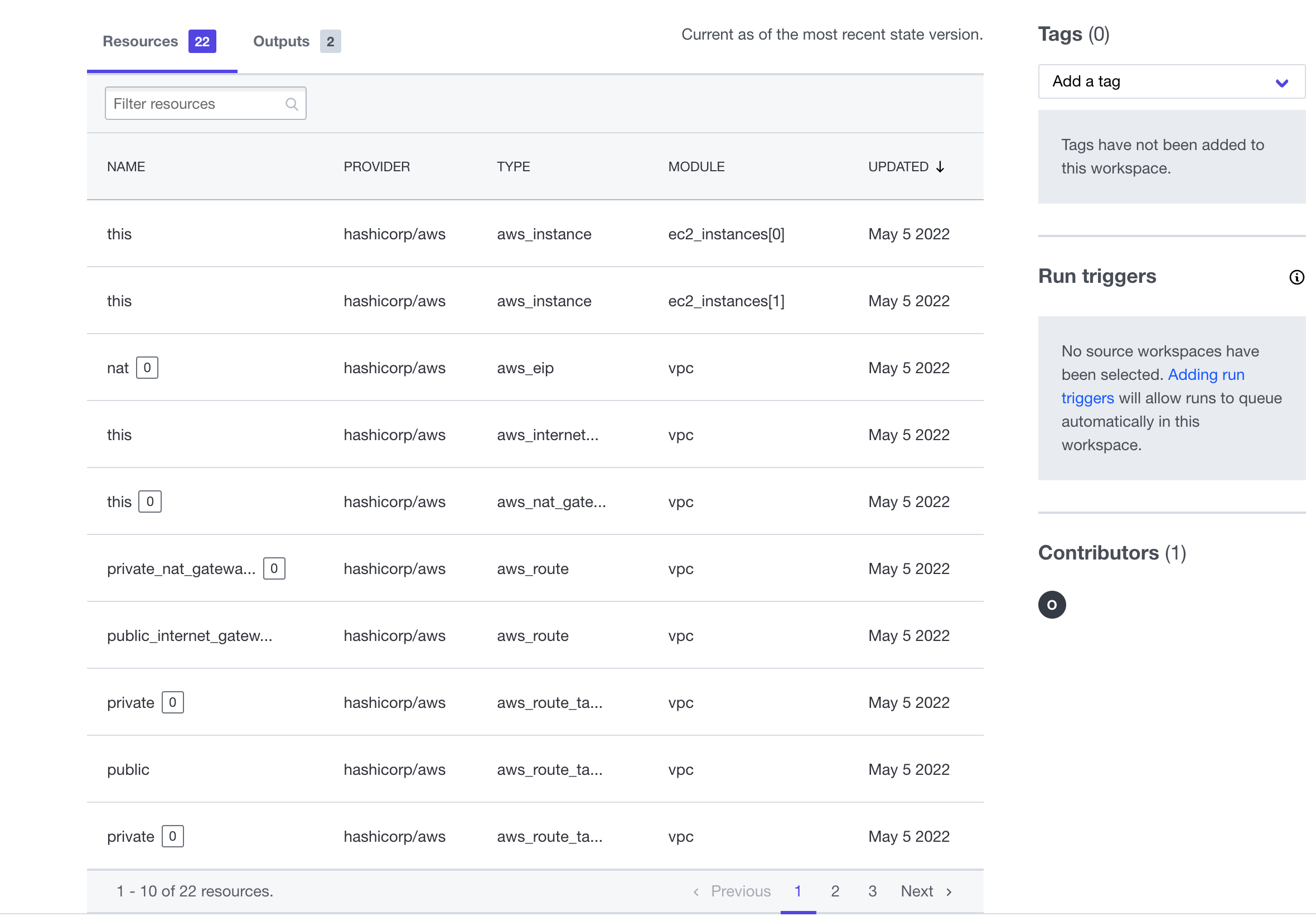Click the Run triggers info icon
The width and height of the screenshot is (1316, 921).
(1296, 277)
